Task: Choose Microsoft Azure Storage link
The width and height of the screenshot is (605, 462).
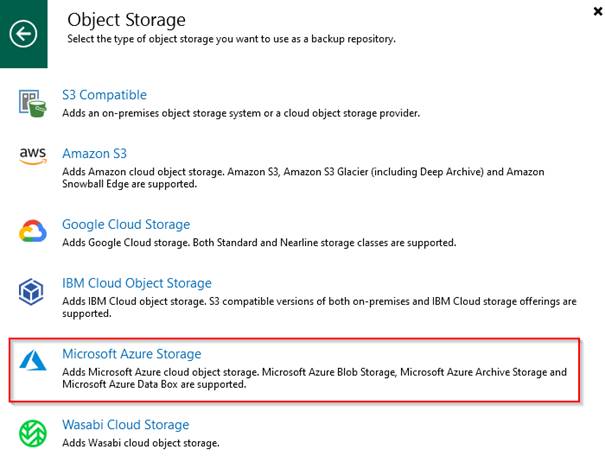Action: 132,354
